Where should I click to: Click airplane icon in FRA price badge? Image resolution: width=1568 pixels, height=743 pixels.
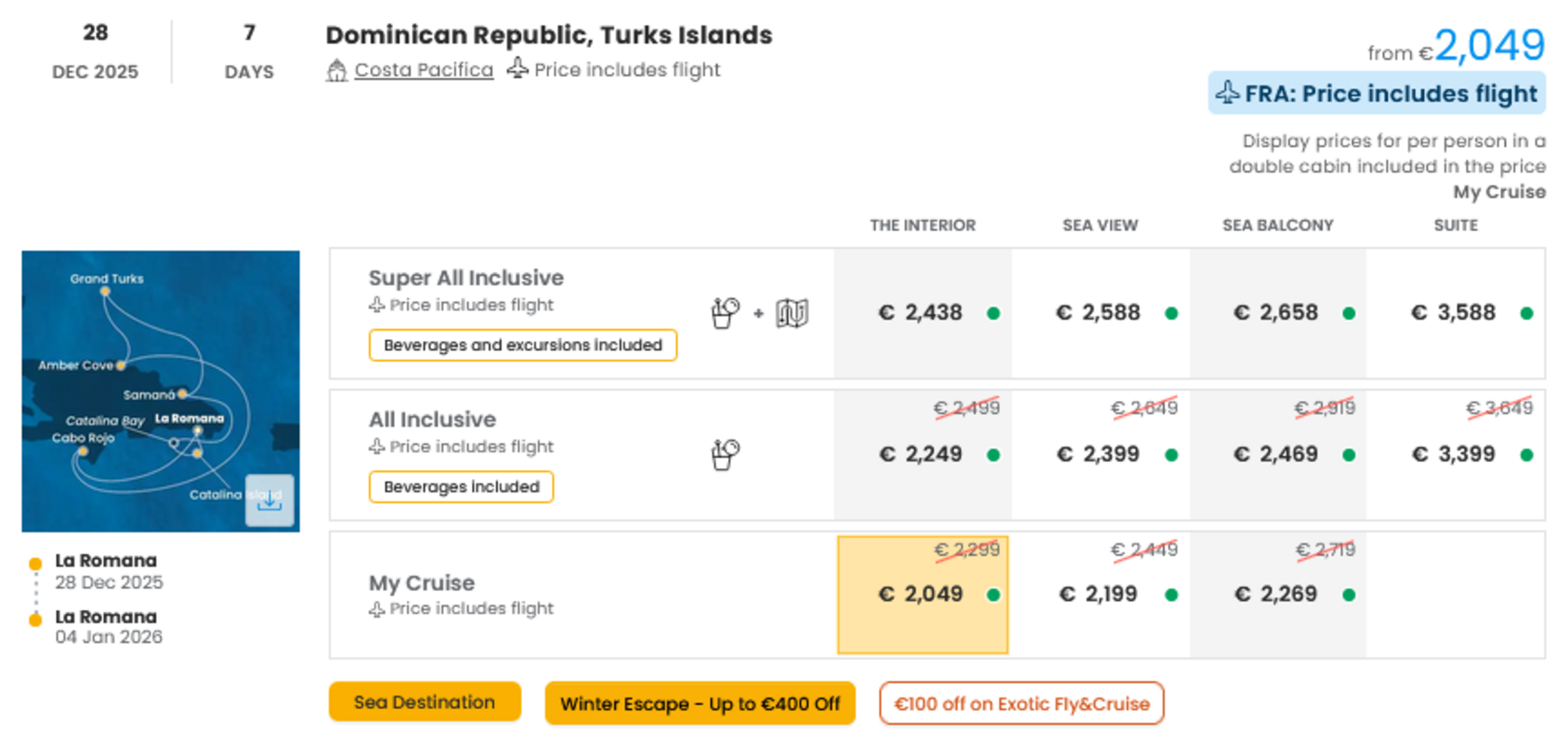1228,93
